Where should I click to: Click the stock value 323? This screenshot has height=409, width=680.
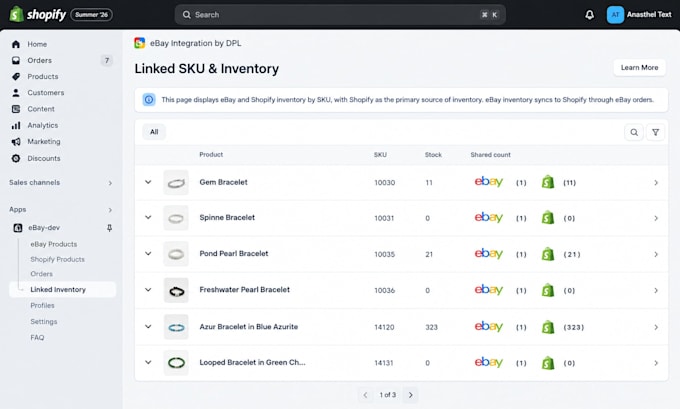click(x=432, y=327)
